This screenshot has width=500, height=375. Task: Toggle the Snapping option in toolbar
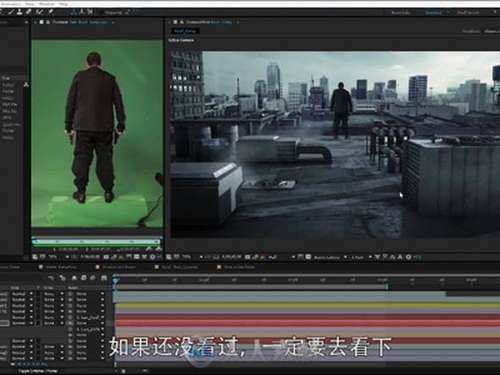coord(113,13)
